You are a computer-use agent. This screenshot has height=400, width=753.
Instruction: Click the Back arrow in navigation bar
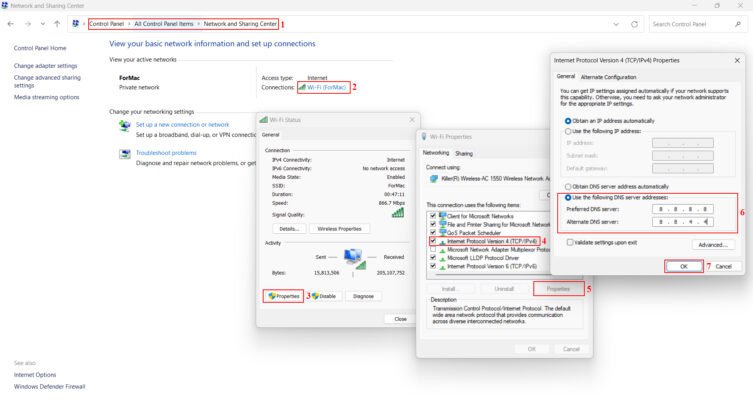(x=11, y=23)
